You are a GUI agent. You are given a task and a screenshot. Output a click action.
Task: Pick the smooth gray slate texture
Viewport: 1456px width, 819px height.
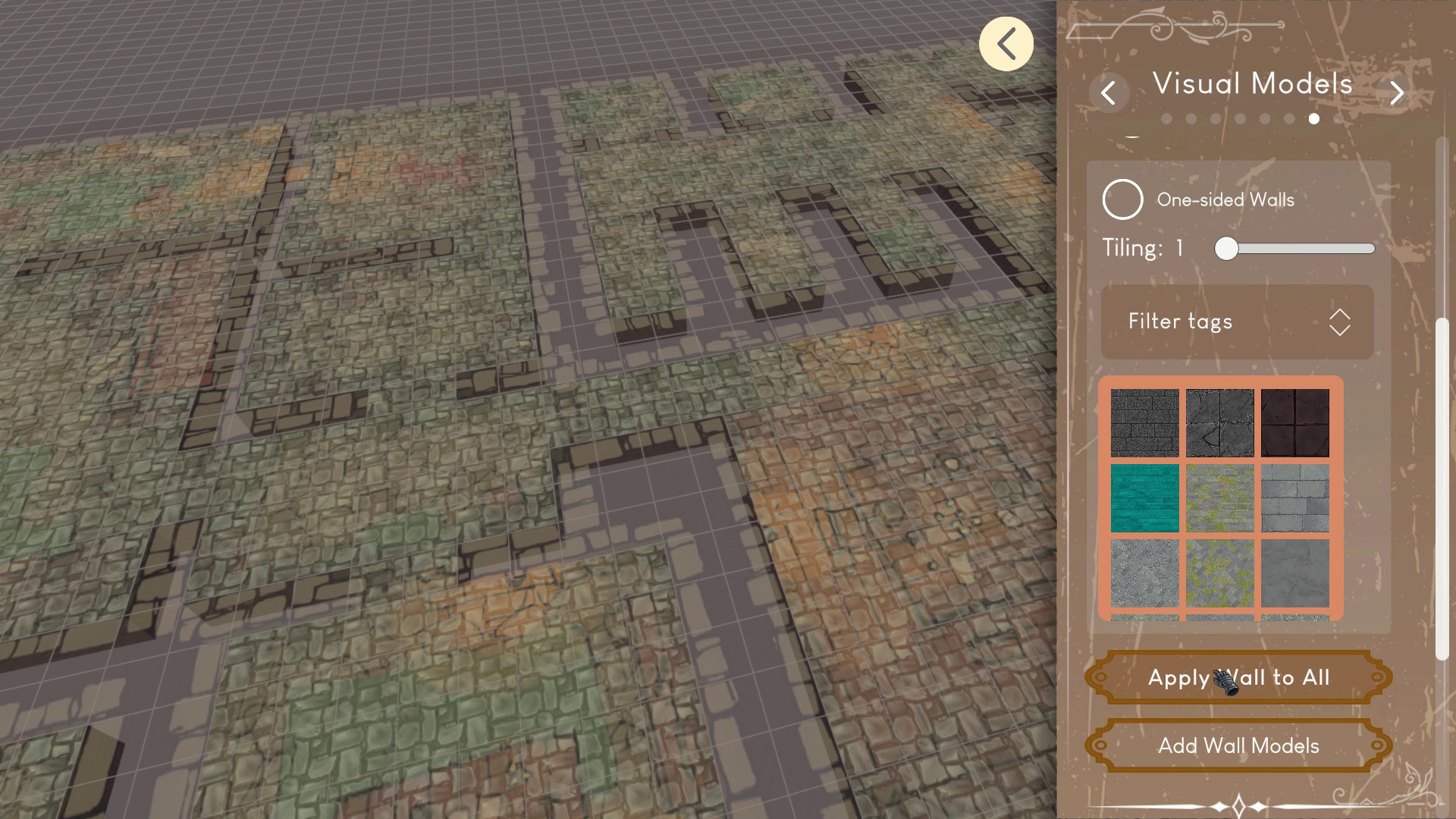1294,573
